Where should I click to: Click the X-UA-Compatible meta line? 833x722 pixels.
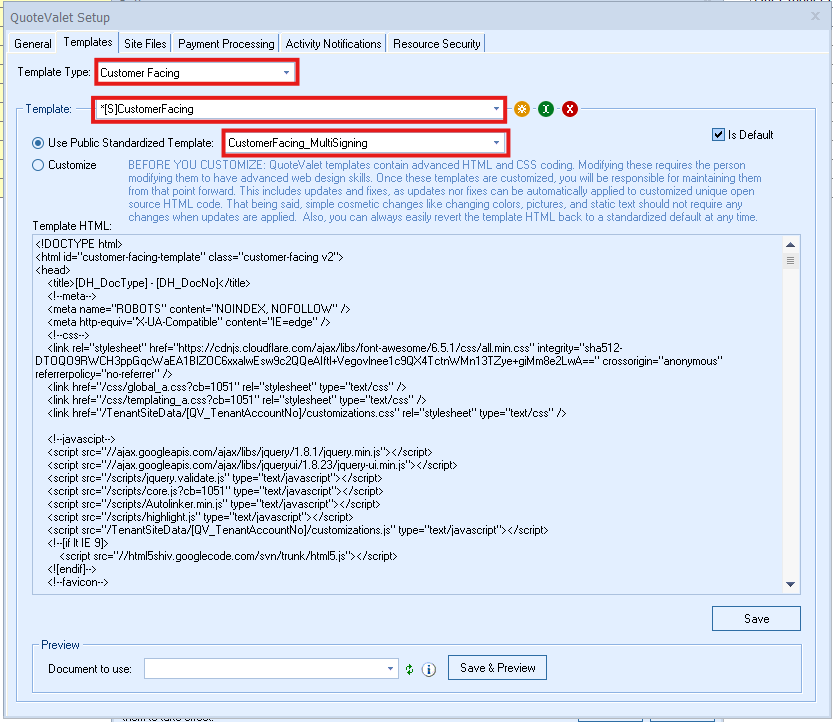189,322
